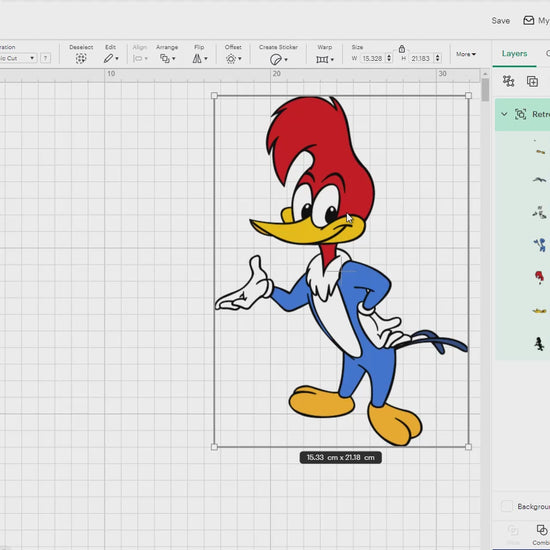
Task: Click the Arrange stacked-squares icon
Action: 165,58
